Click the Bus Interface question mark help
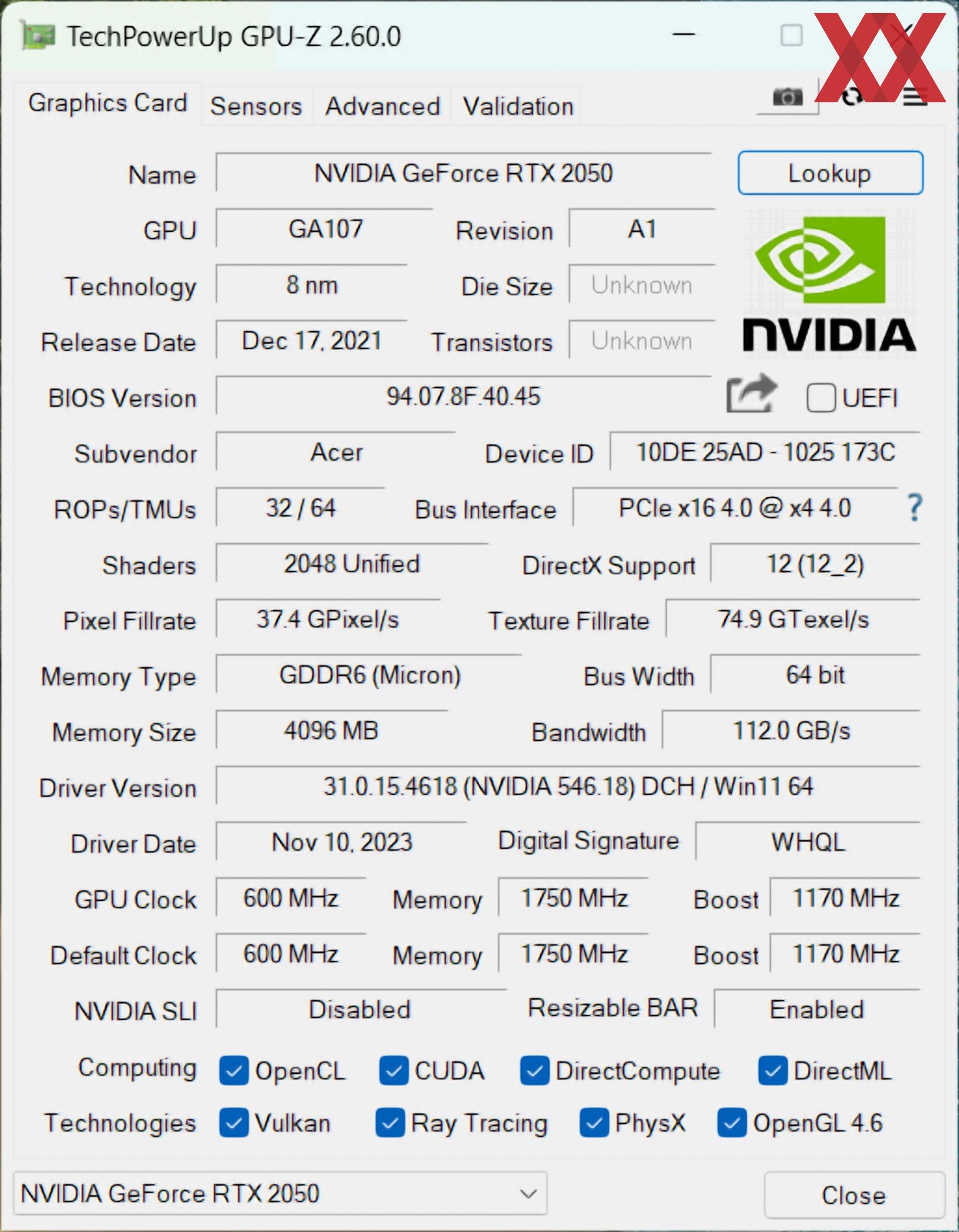The width and height of the screenshot is (959, 1232). (x=915, y=507)
